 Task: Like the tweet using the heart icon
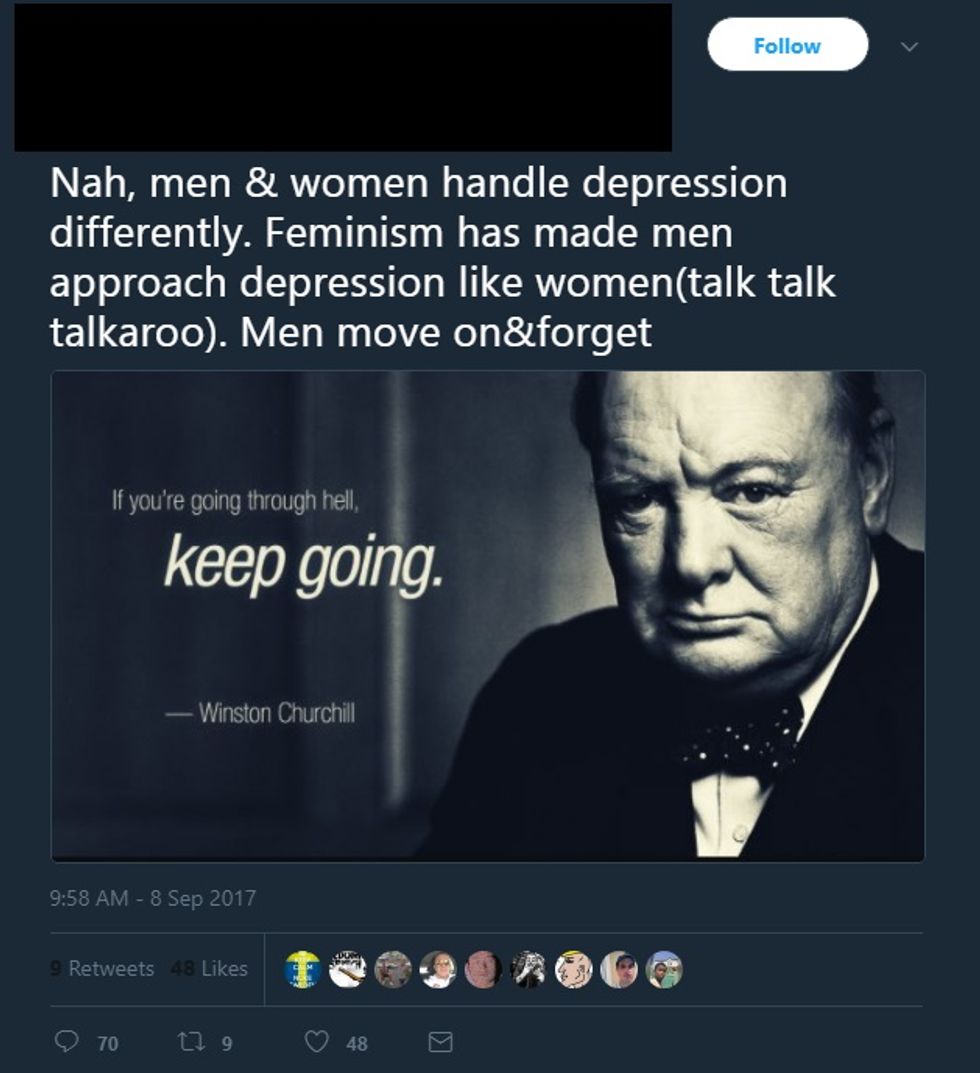(316, 1042)
